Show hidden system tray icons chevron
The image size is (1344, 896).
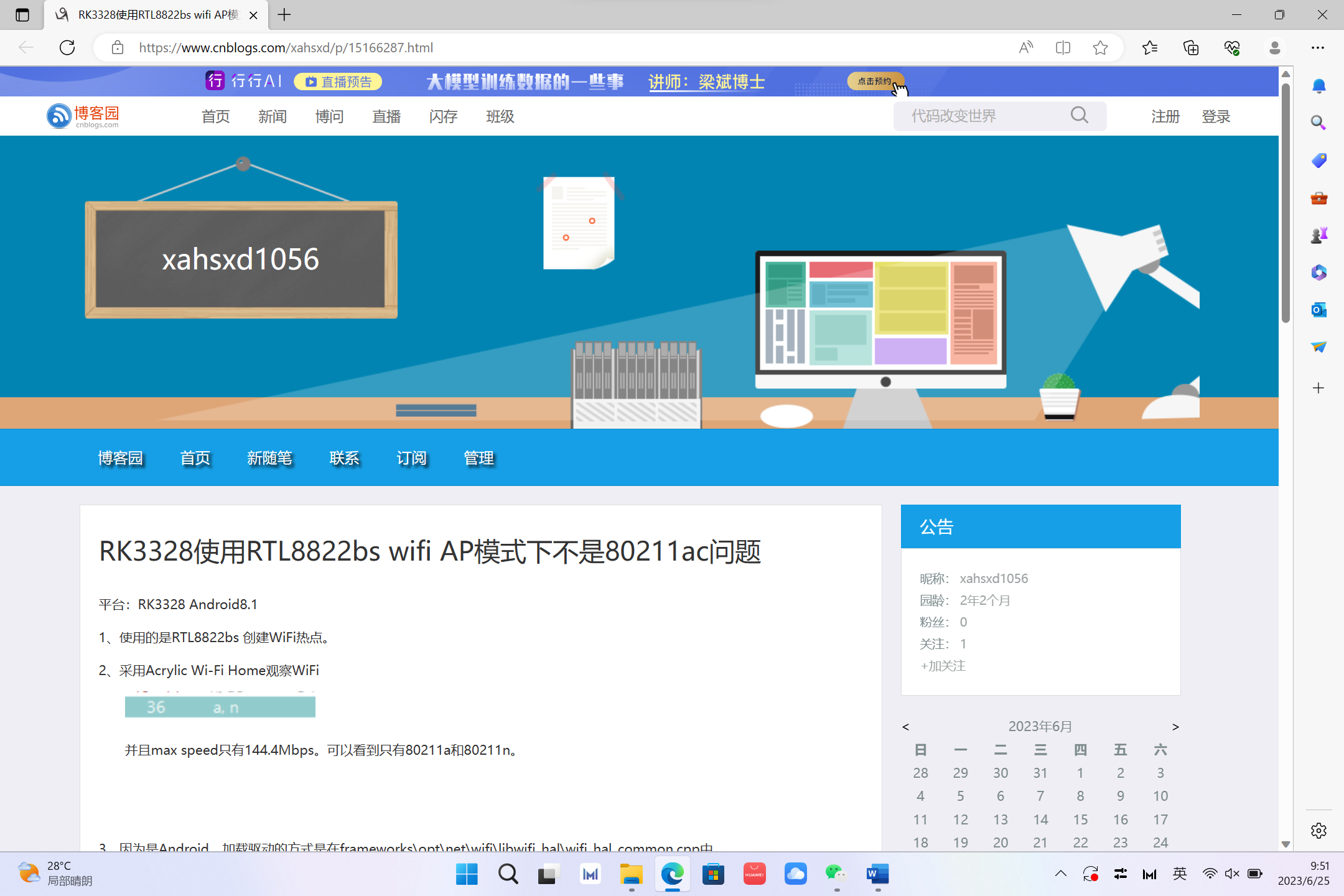1061,874
